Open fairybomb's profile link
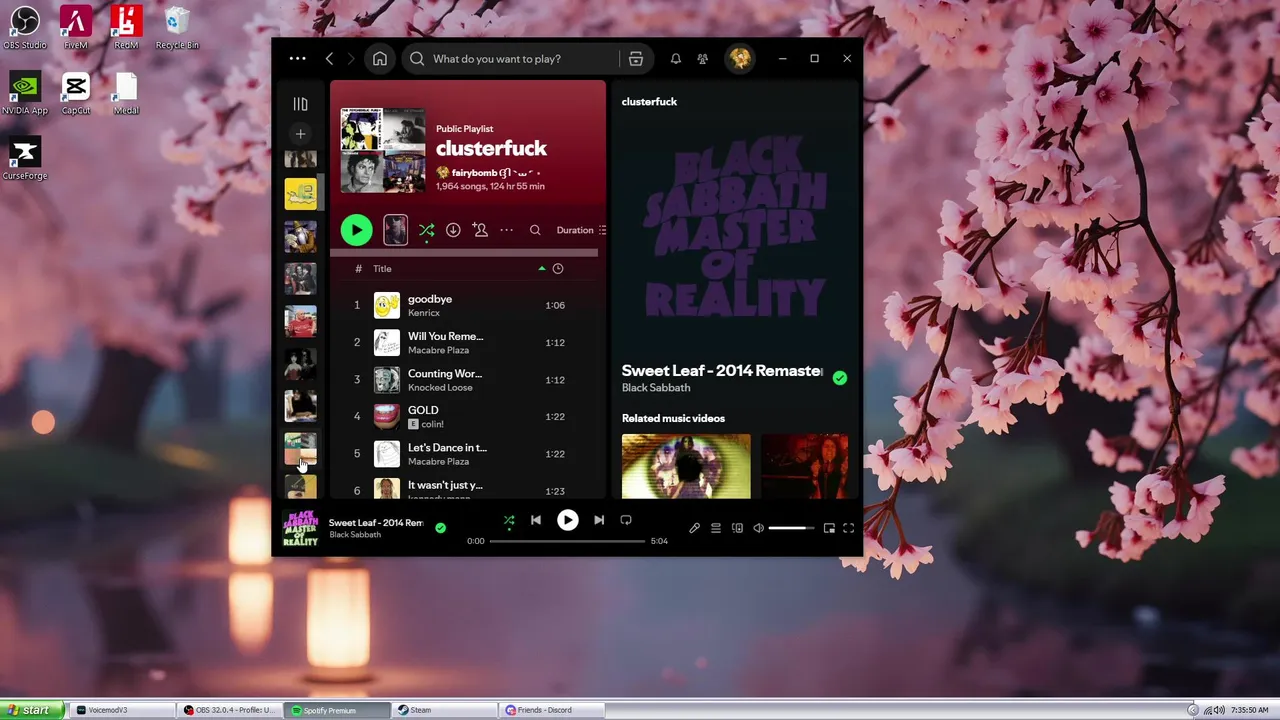Screen dimensions: 1280x720 [x=474, y=173]
